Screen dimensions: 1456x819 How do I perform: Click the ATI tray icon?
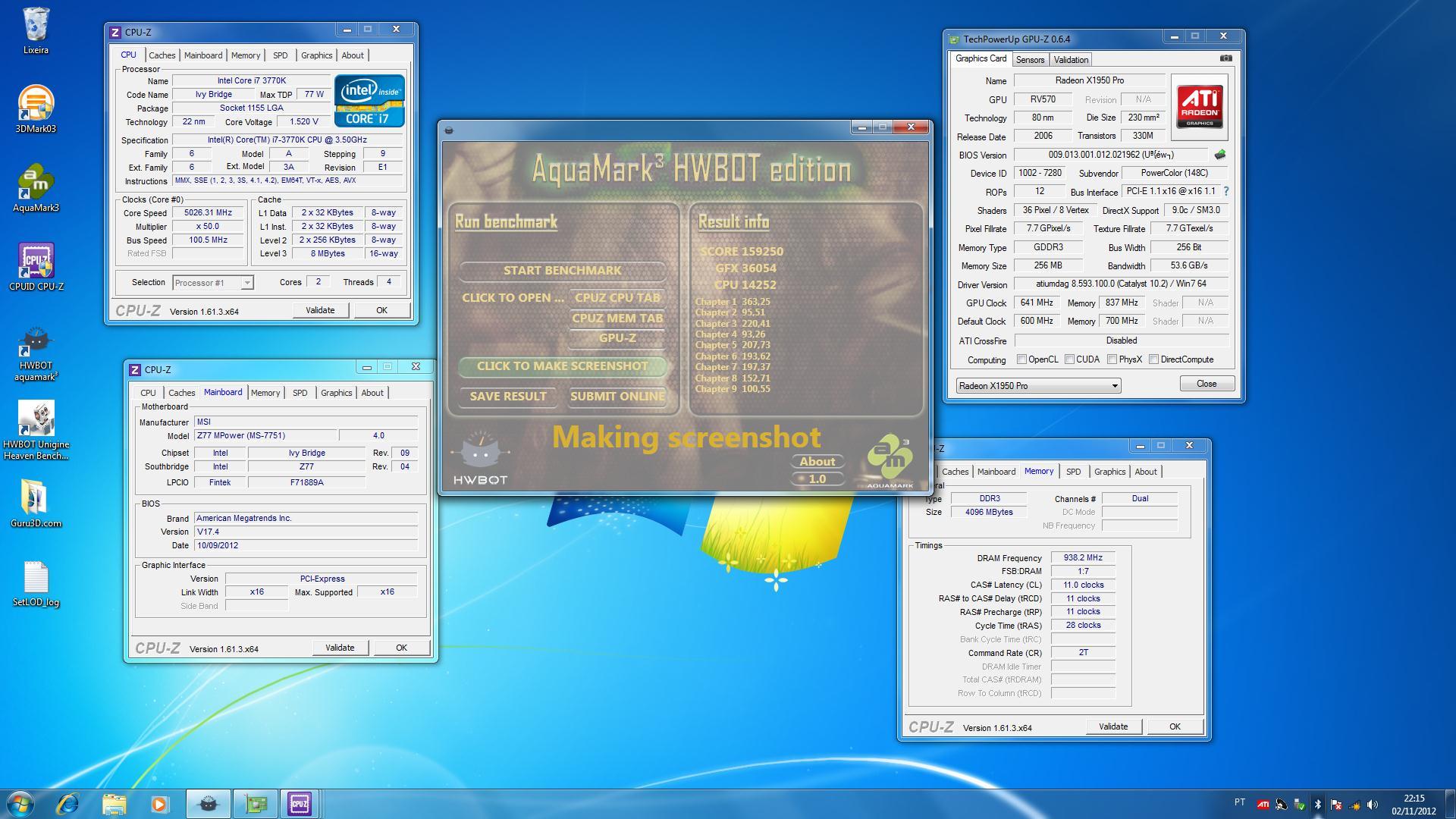1263,805
